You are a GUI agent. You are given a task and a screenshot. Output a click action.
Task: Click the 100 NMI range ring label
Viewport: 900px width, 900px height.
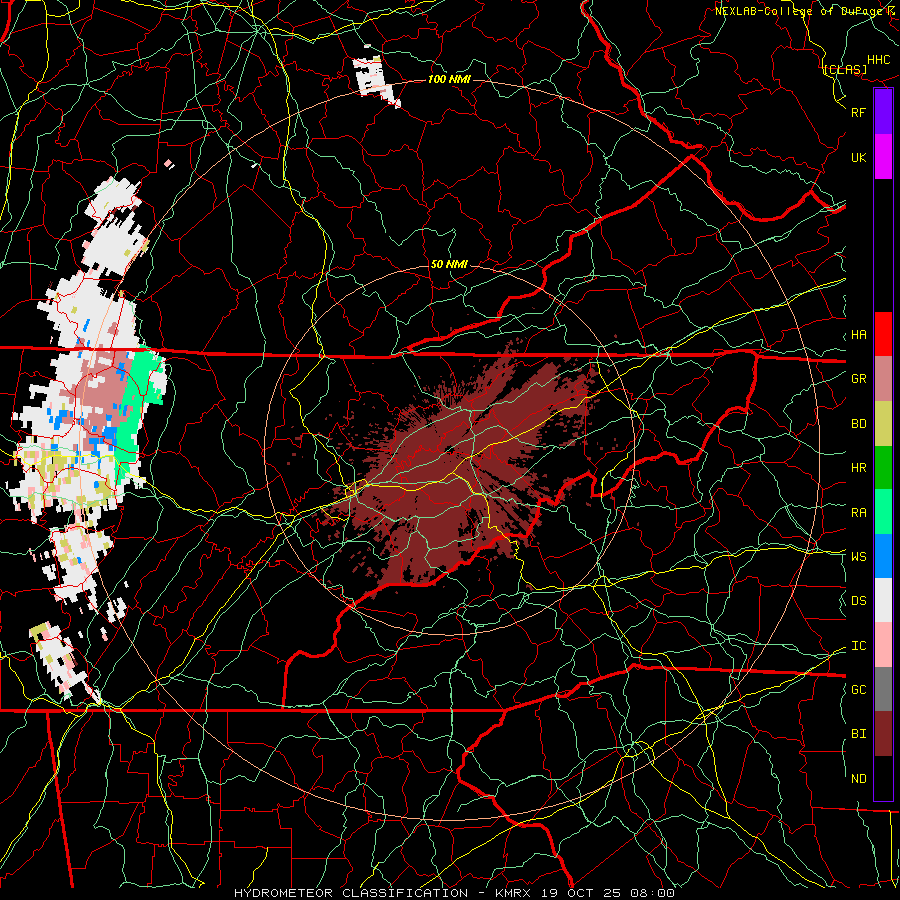click(449, 79)
